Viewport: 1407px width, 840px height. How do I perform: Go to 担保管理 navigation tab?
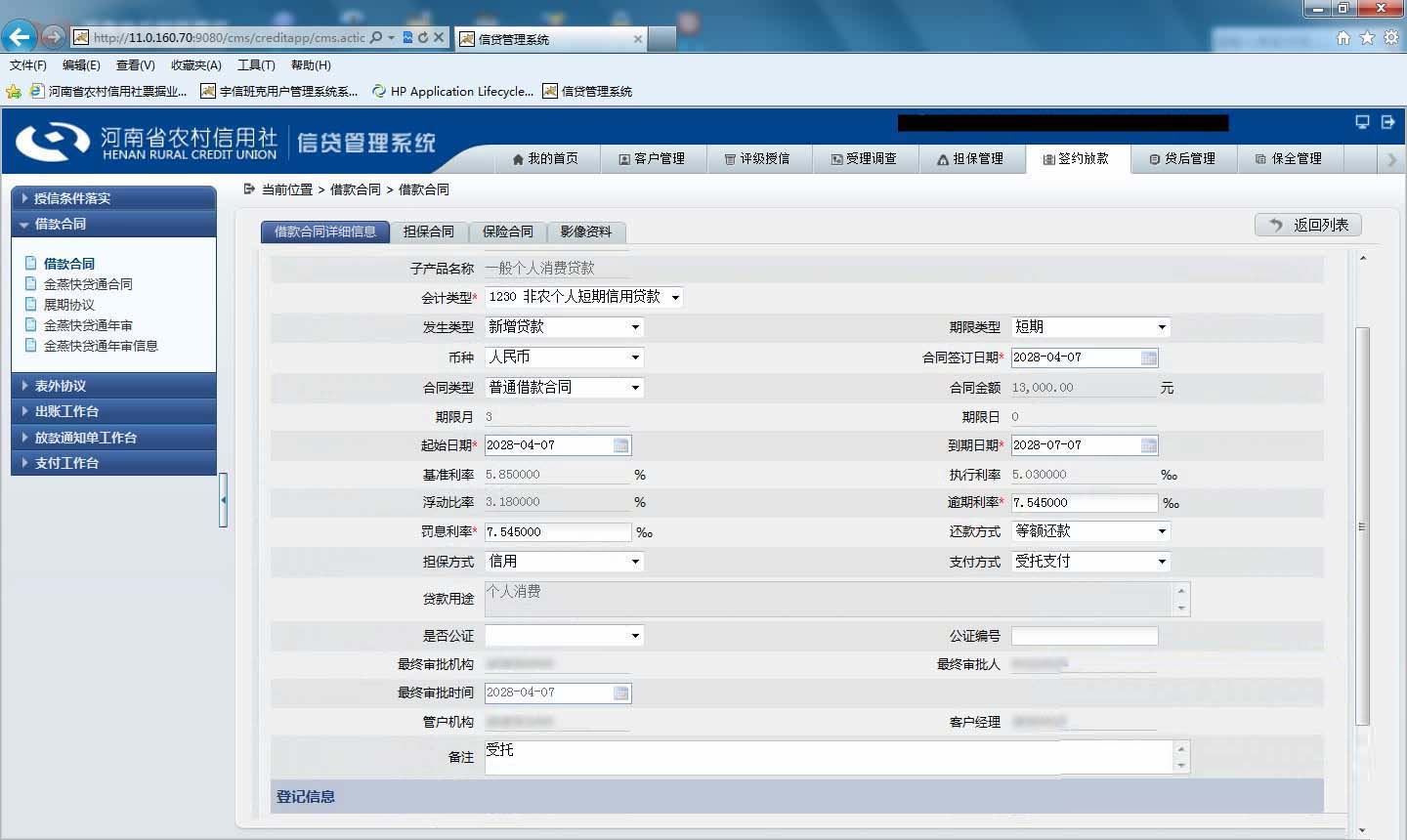click(972, 158)
